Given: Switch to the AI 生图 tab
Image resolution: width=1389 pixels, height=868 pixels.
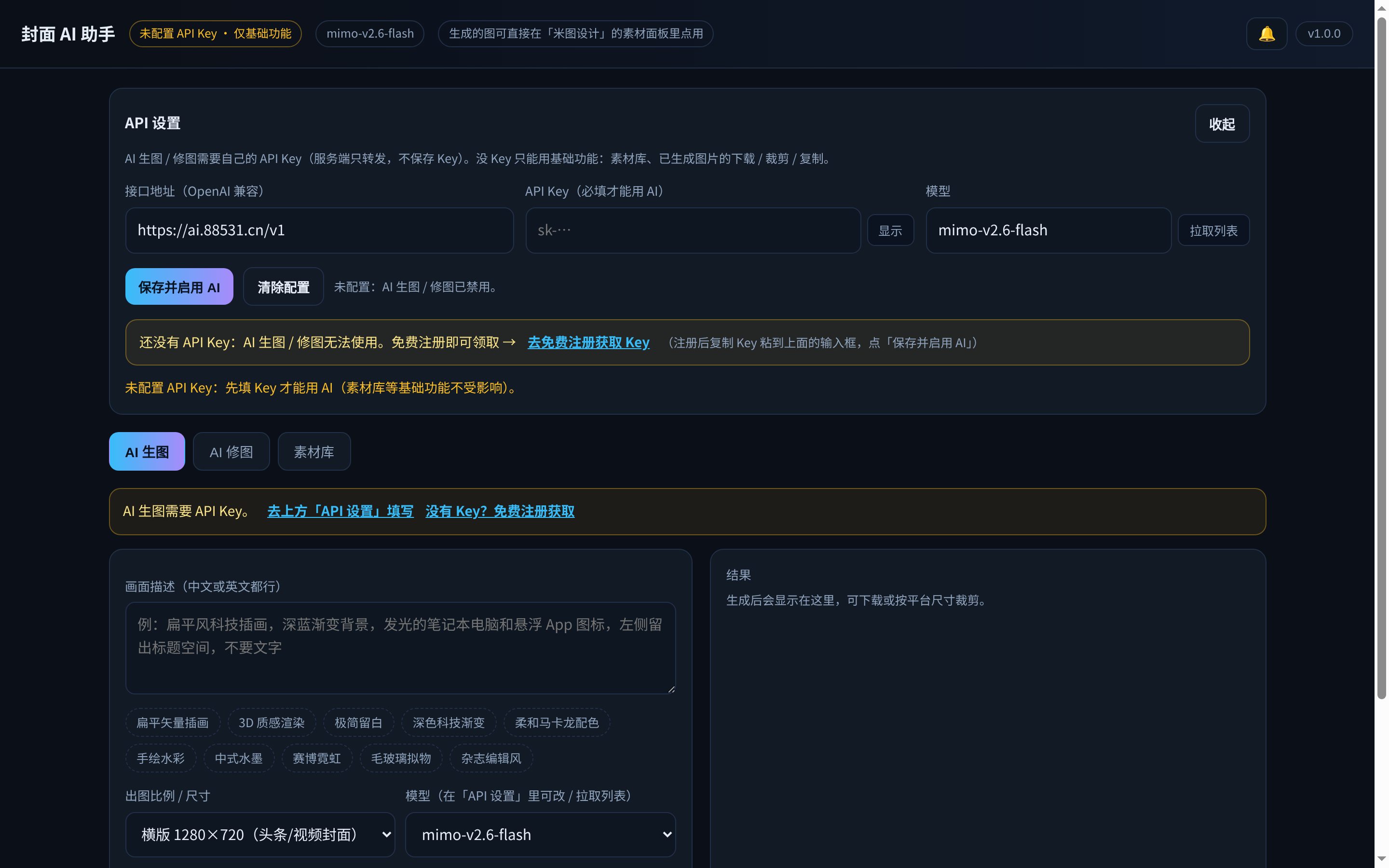Looking at the screenshot, I should [x=147, y=452].
